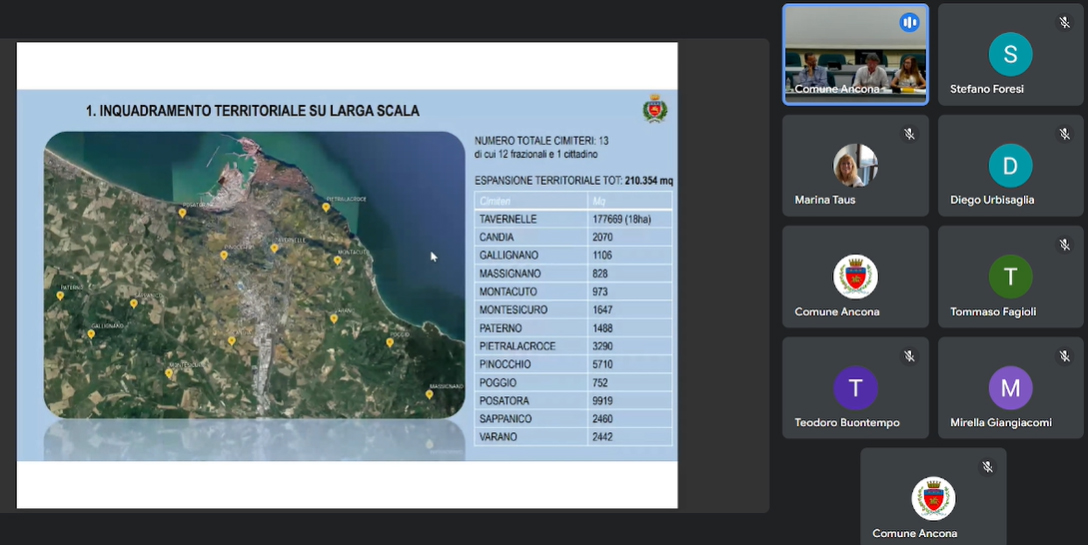This screenshot has width=1088, height=545.
Task: Click the TAVERNELLE row in the cemetery table
Action: [572, 219]
